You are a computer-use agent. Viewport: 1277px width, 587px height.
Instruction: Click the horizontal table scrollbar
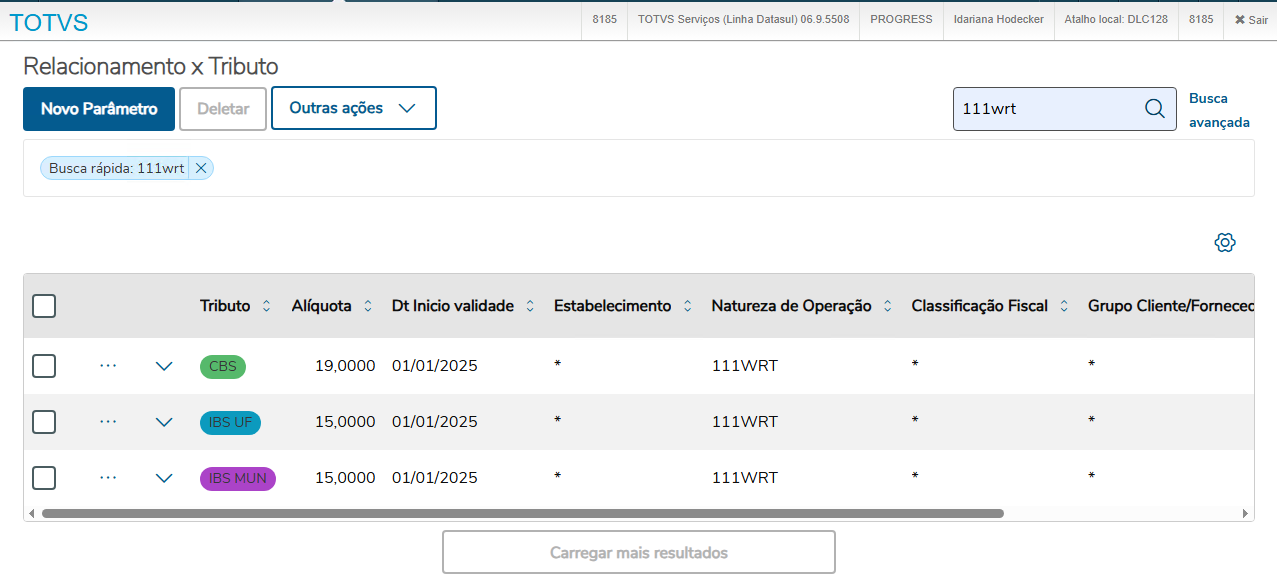[522, 513]
